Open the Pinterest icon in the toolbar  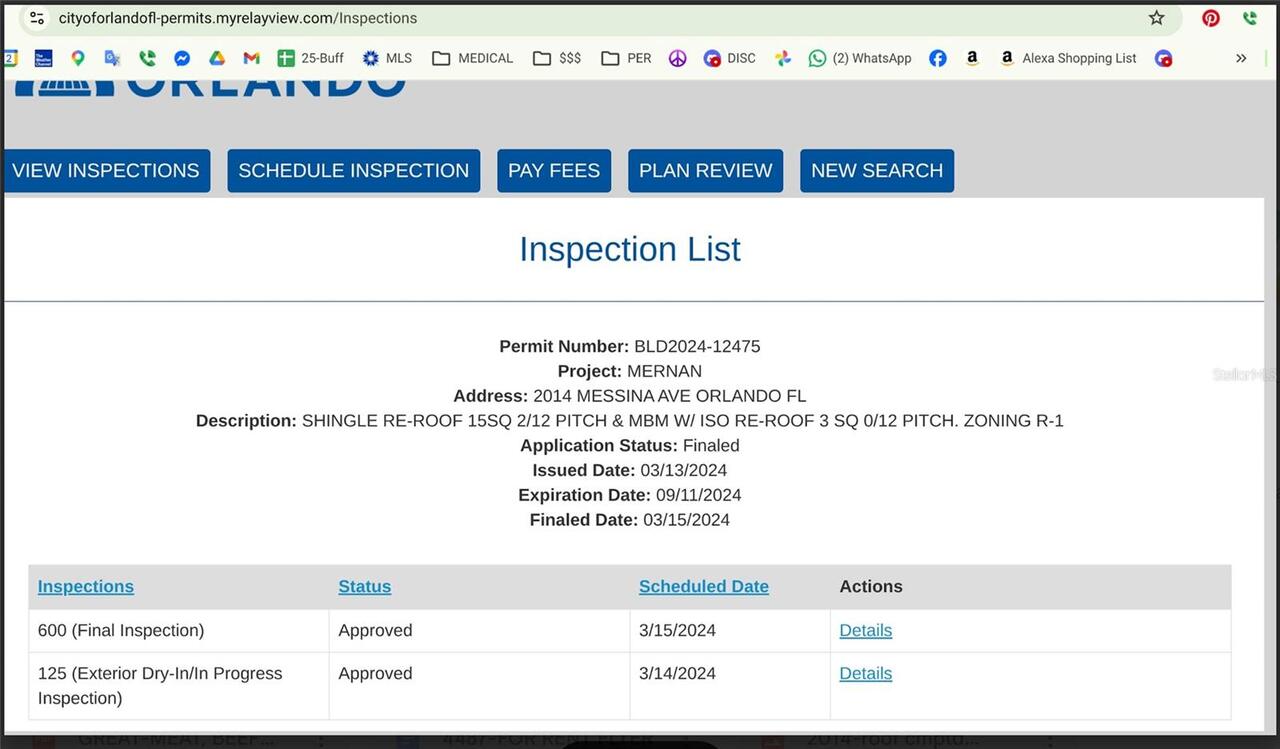coord(1210,17)
